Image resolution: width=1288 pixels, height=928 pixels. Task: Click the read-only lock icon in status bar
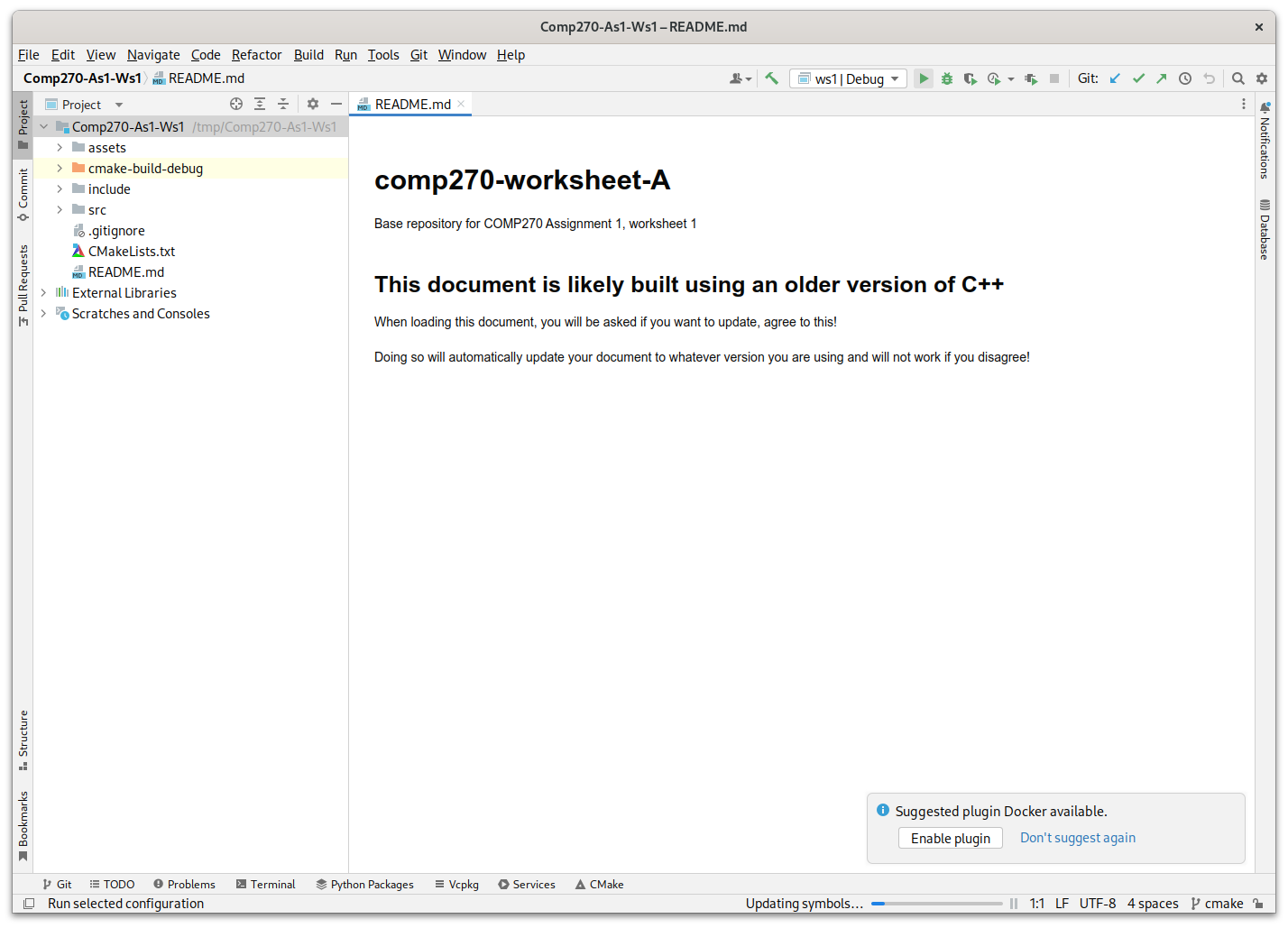(1258, 903)
